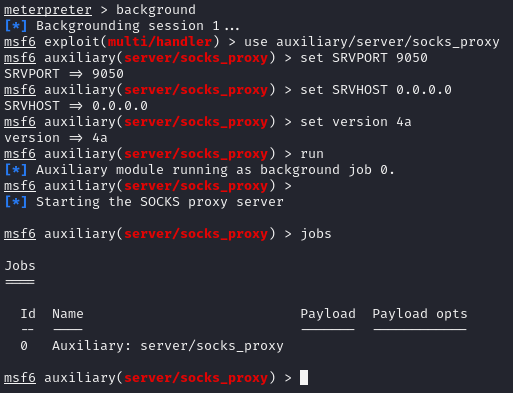Click the 'Payload opts' column header
Screen dimensions: 513x393
click(x=420, y=314)
